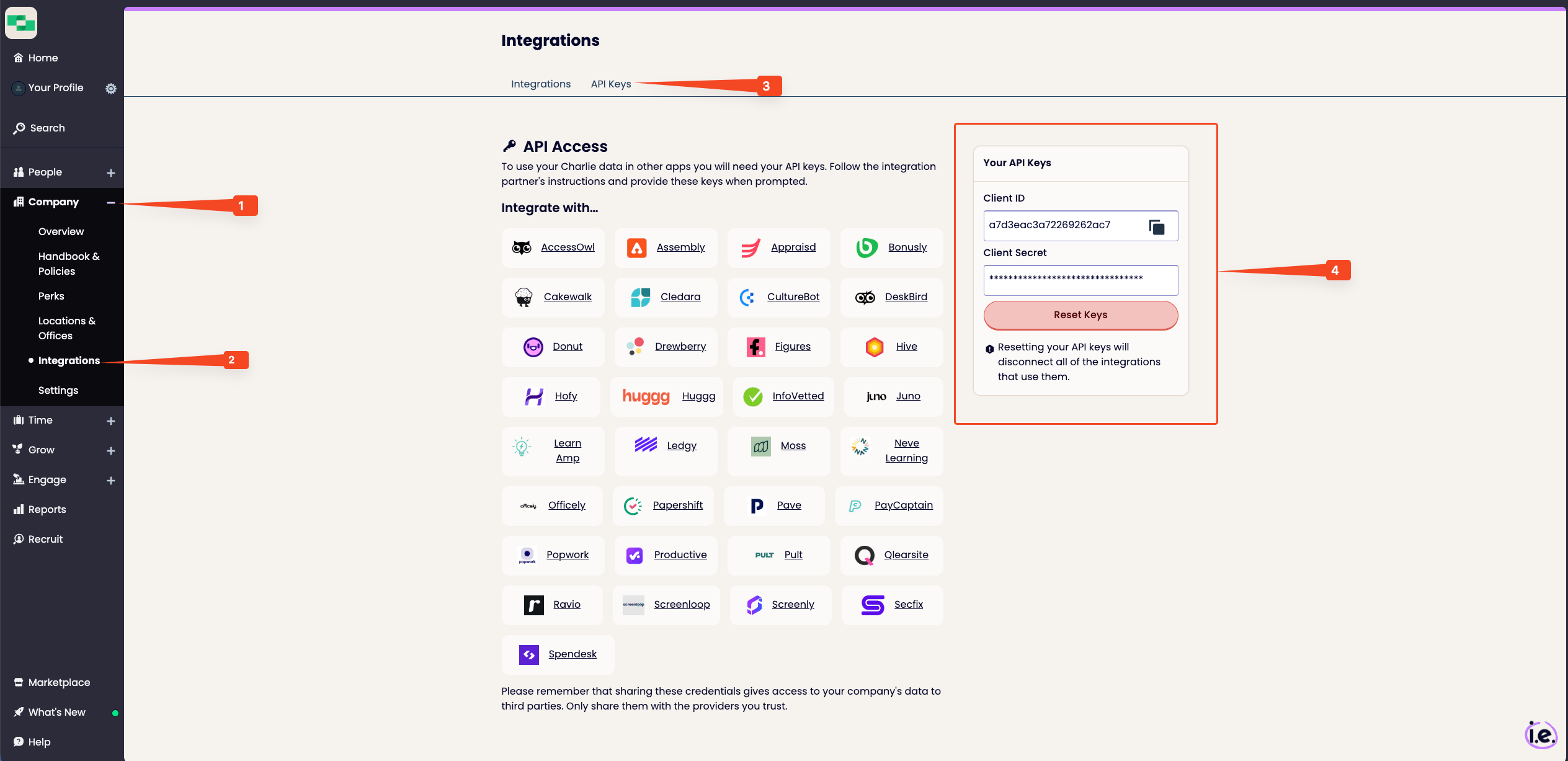The image size is (1568, 761).
Task: Click the Donut purple logo icon
Action: point(533,347)
